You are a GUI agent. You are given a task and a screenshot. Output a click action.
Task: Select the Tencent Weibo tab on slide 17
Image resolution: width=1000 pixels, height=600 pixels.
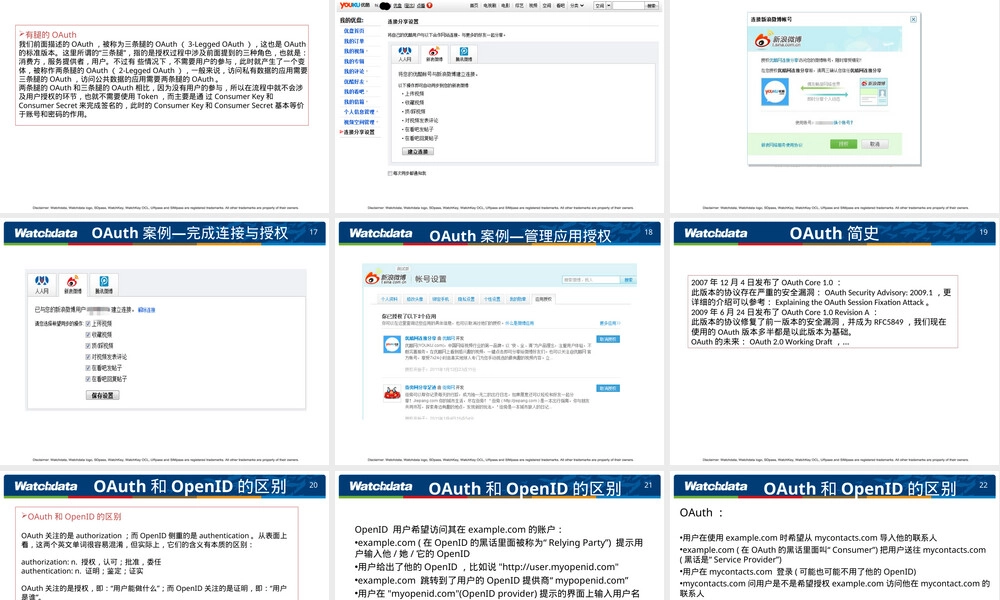tap(104, 284)
